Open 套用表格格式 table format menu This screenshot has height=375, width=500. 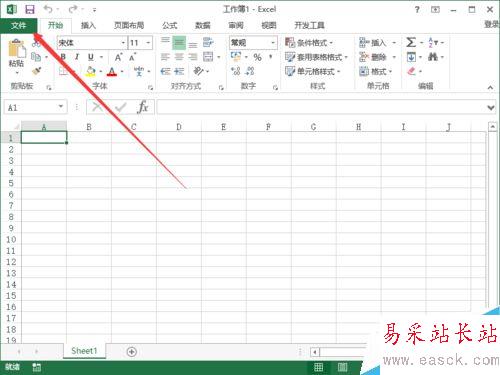[x=316, y=57]
